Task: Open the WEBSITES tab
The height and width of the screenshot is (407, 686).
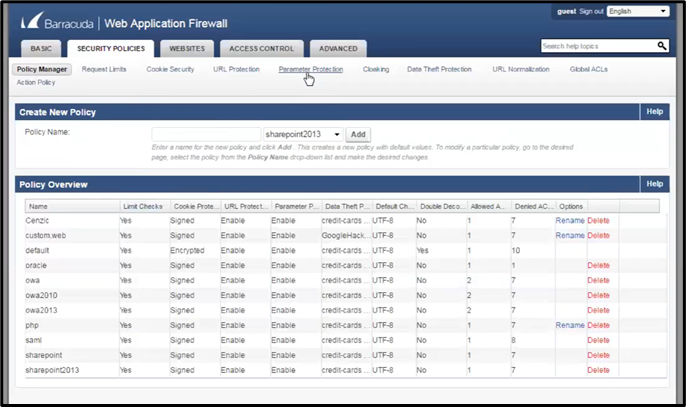Action: click(x=187, y=48)
